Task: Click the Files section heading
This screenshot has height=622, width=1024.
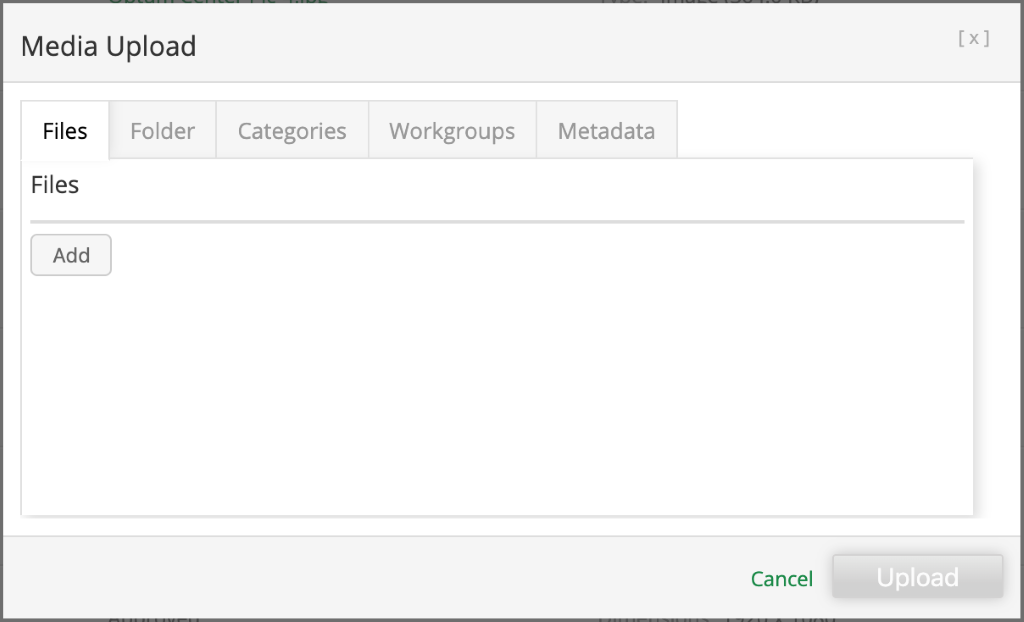Action: [55, 185]
